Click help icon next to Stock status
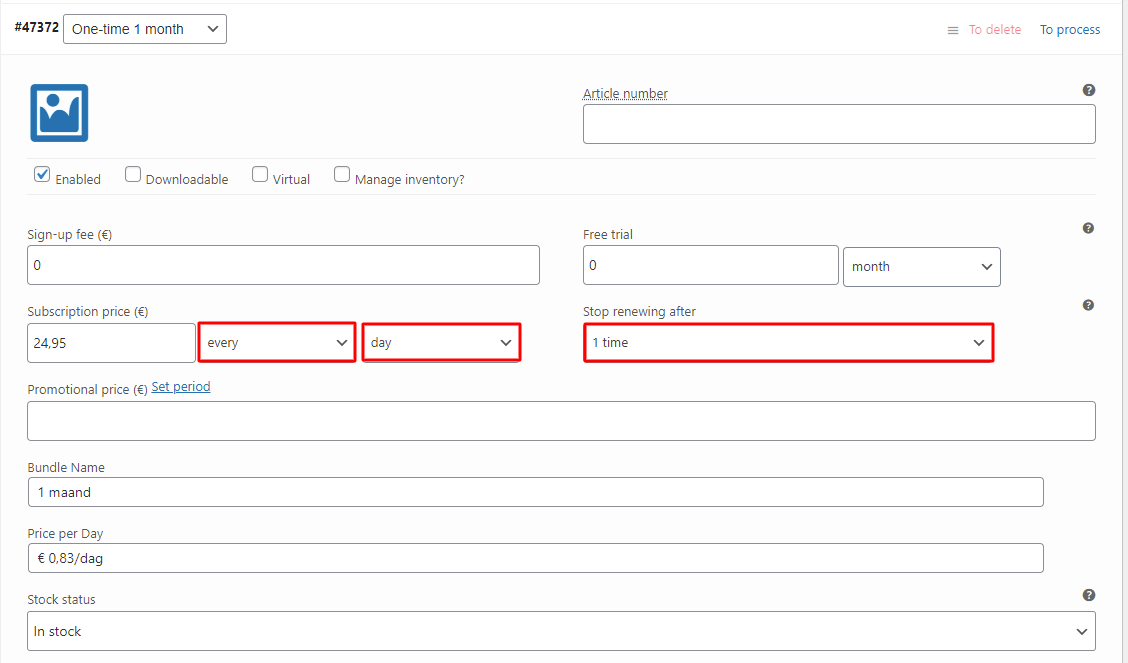Image resolution: width=1128 pixels, height=663 pixels. (1089, 595)
